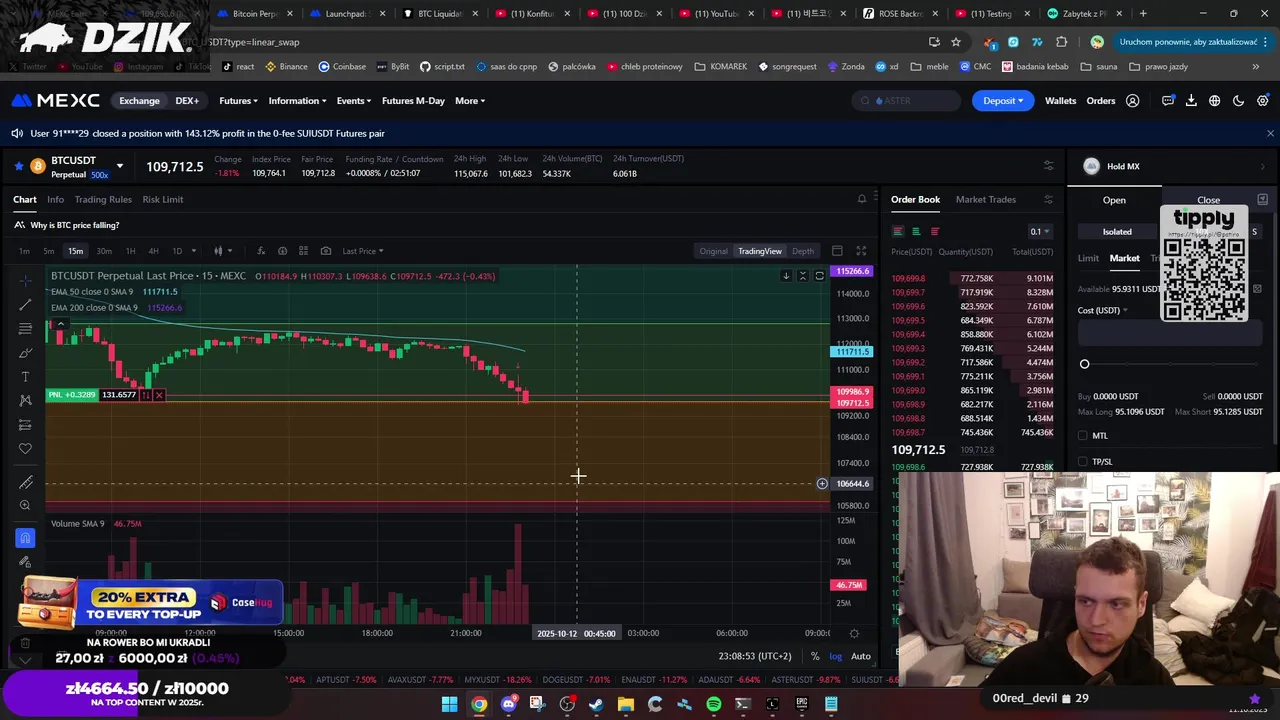Click the Cost (USDT) input field
Viewport: 1280px width, 720px height.
click(1170, 333)
